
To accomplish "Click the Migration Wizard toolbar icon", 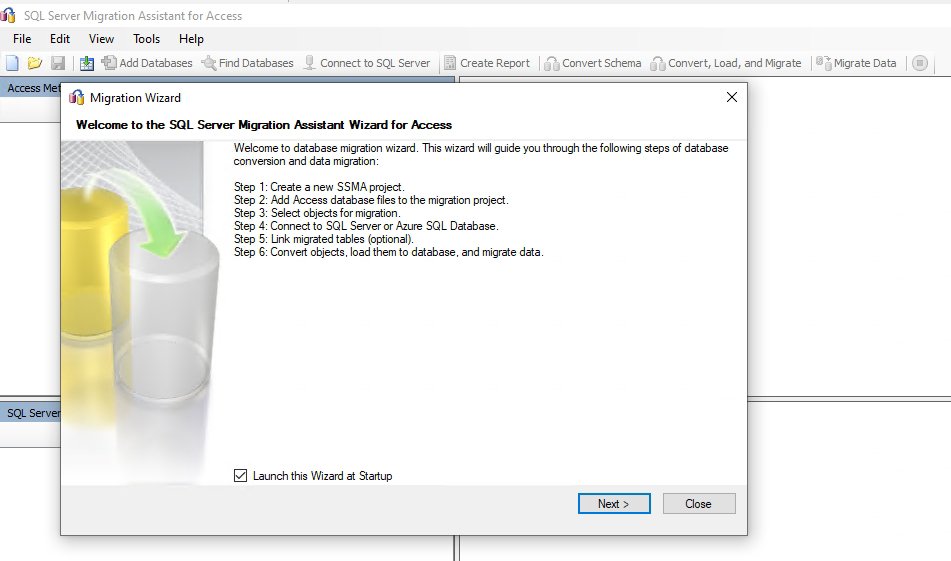I will tap(87, 63).
